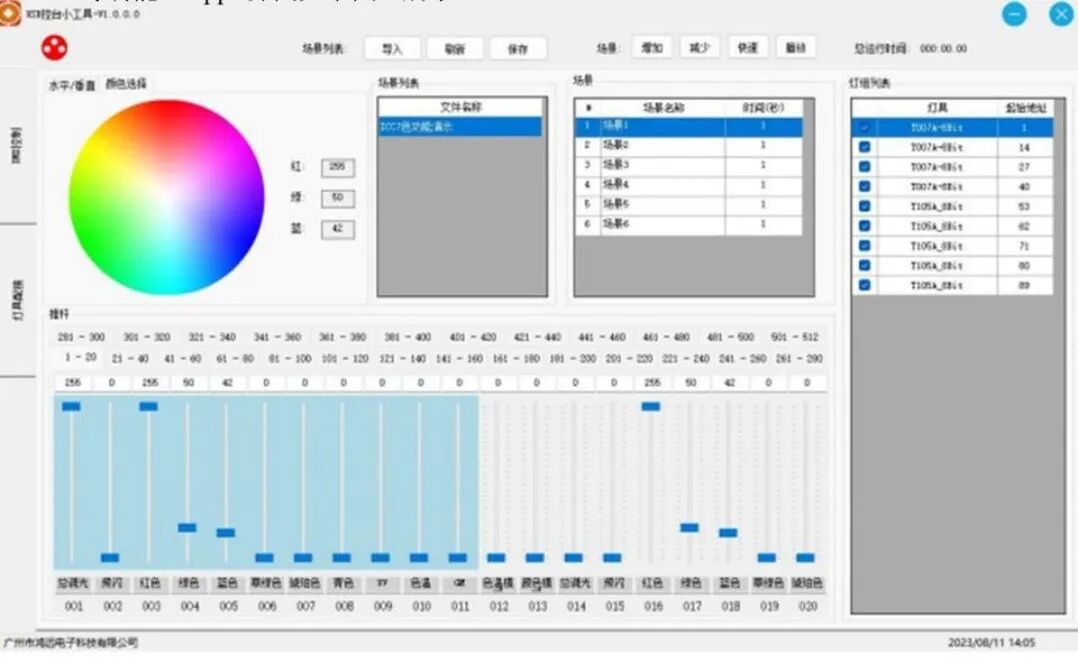This screenshot has height=670, width=1078.
Task: Click the 减少 scene button
Action: [x=698, y=48]
